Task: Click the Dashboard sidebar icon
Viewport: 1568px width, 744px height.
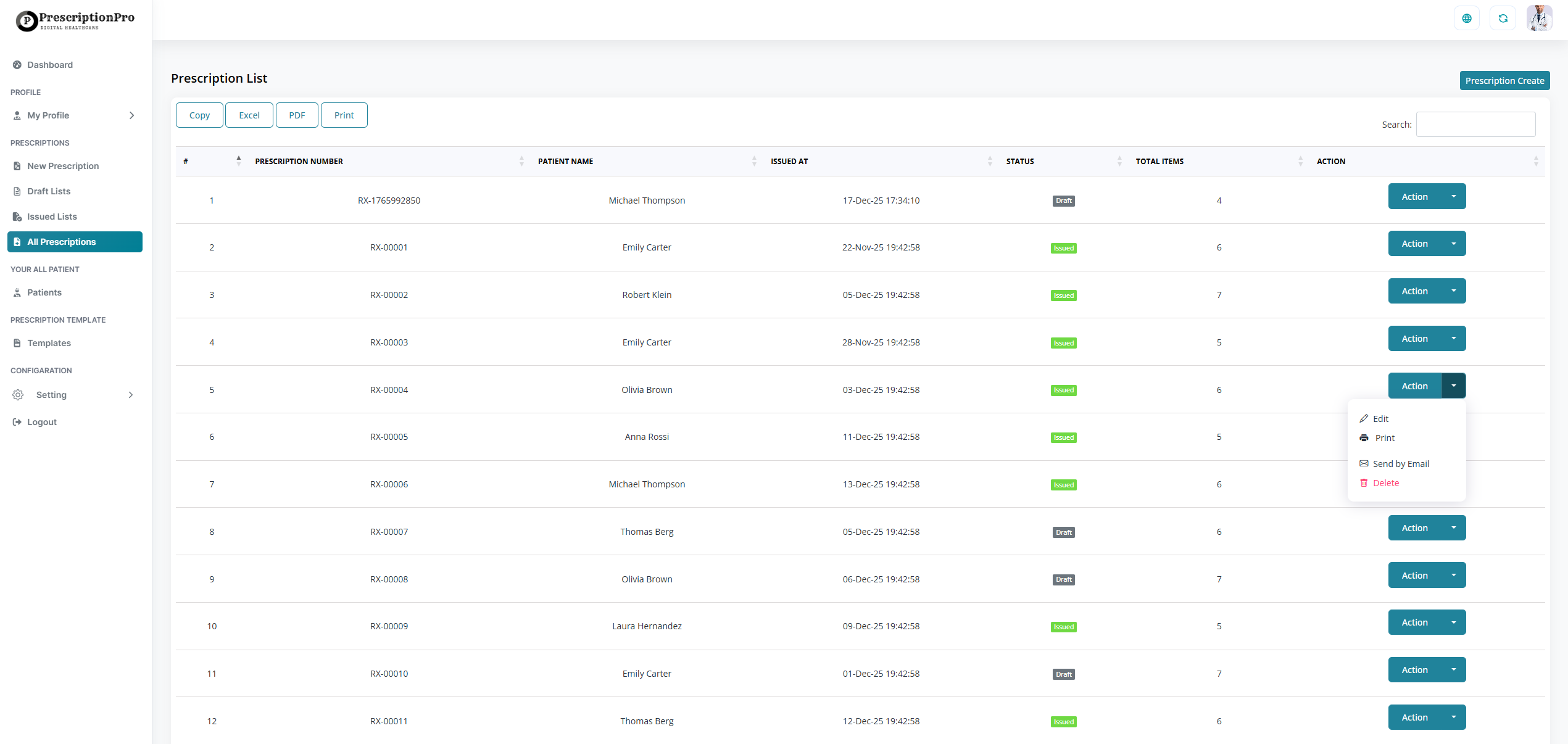Action: [17, 65]
